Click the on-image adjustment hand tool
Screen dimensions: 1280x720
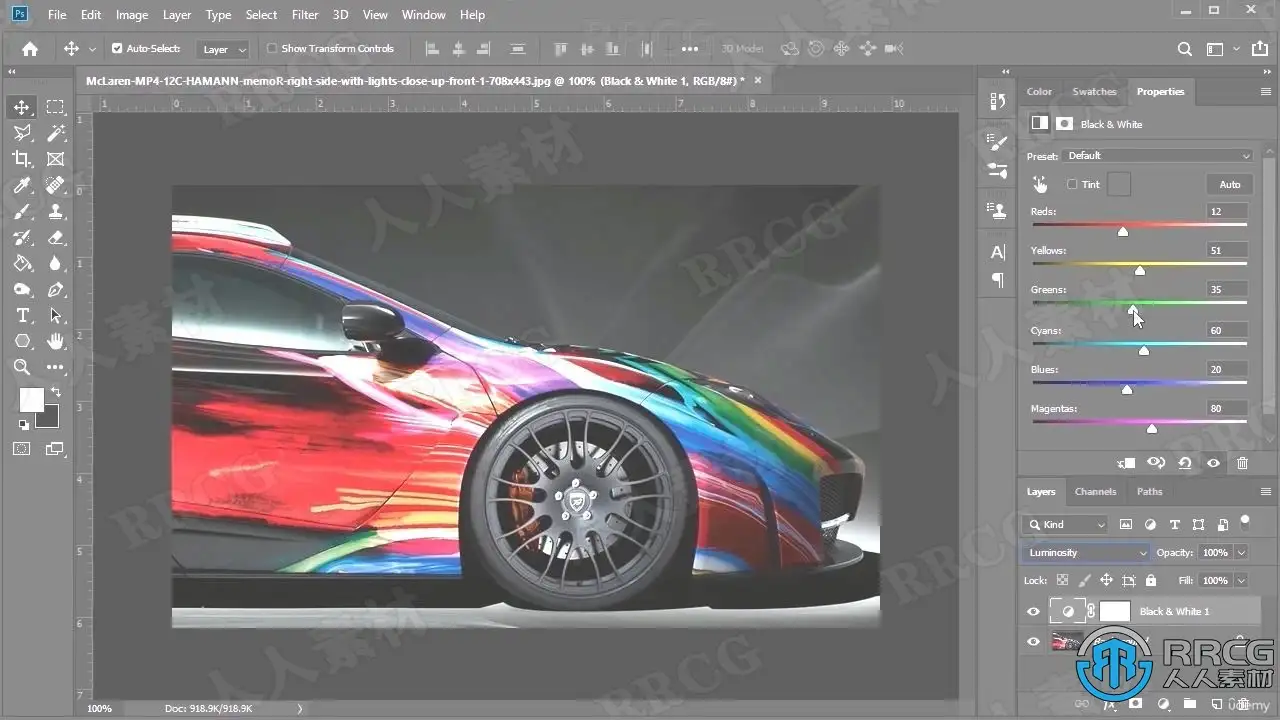pyautogui.click(x=1040, y=185)
